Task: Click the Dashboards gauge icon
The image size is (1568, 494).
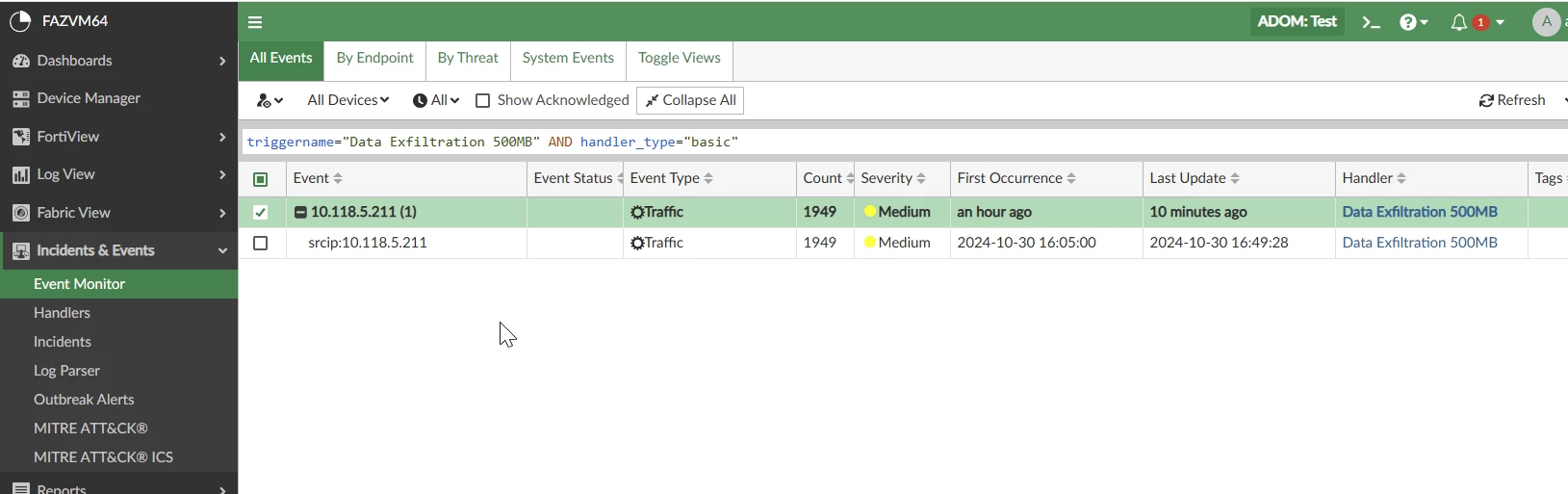Action: click(21, 61)
